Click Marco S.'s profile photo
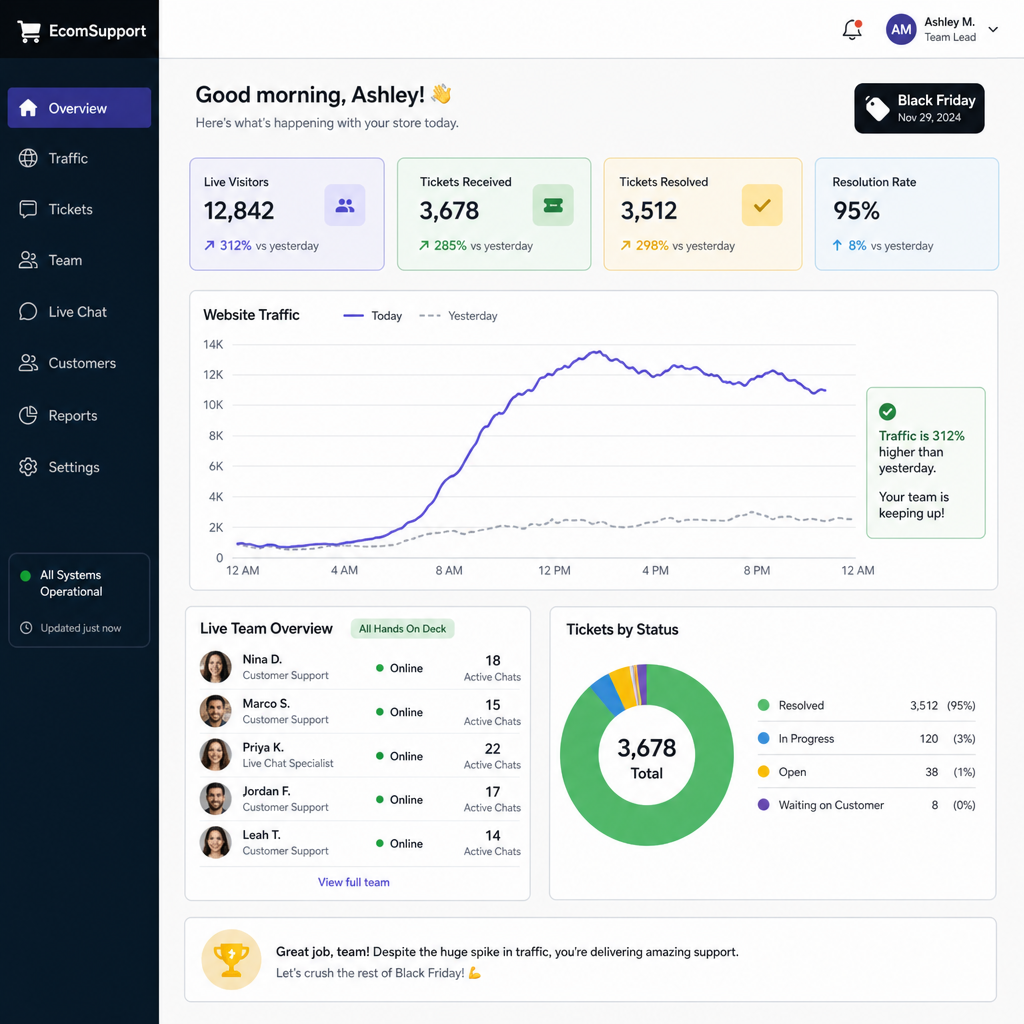 coord(216,711)
